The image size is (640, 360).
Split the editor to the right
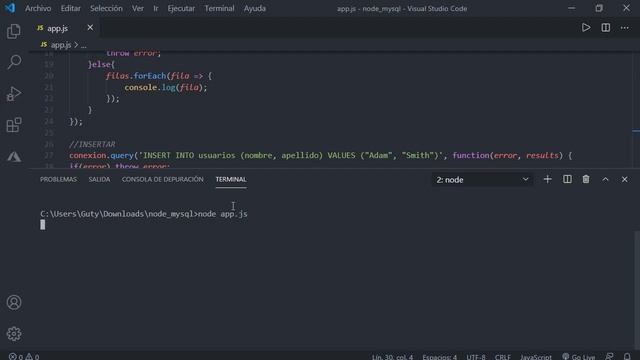pyautogui.click(x=606, y=28)
